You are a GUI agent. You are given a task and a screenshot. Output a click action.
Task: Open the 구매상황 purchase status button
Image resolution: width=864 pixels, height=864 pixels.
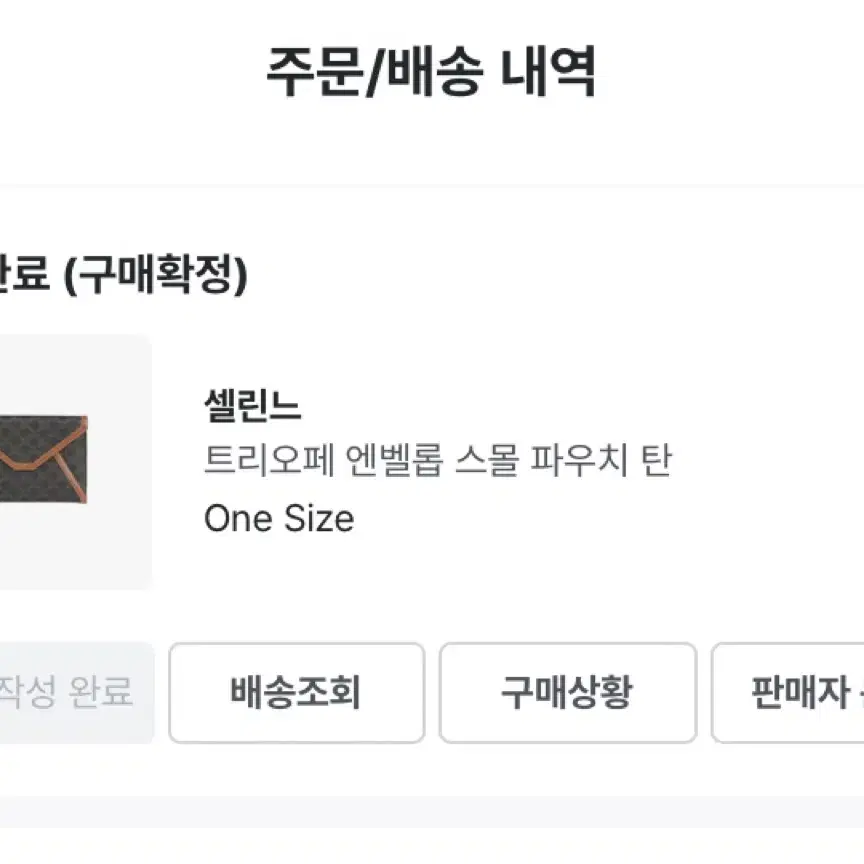coord(568,693)
